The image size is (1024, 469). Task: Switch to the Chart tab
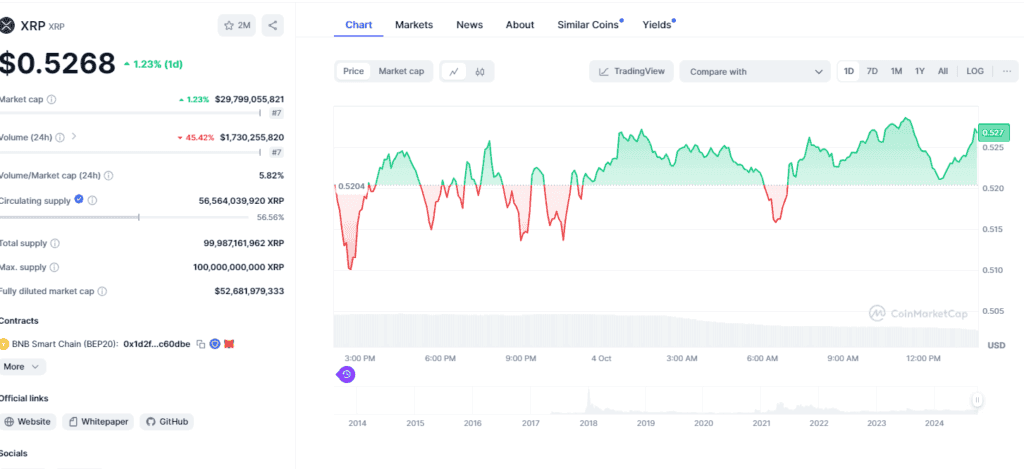(x=359, y=25)
